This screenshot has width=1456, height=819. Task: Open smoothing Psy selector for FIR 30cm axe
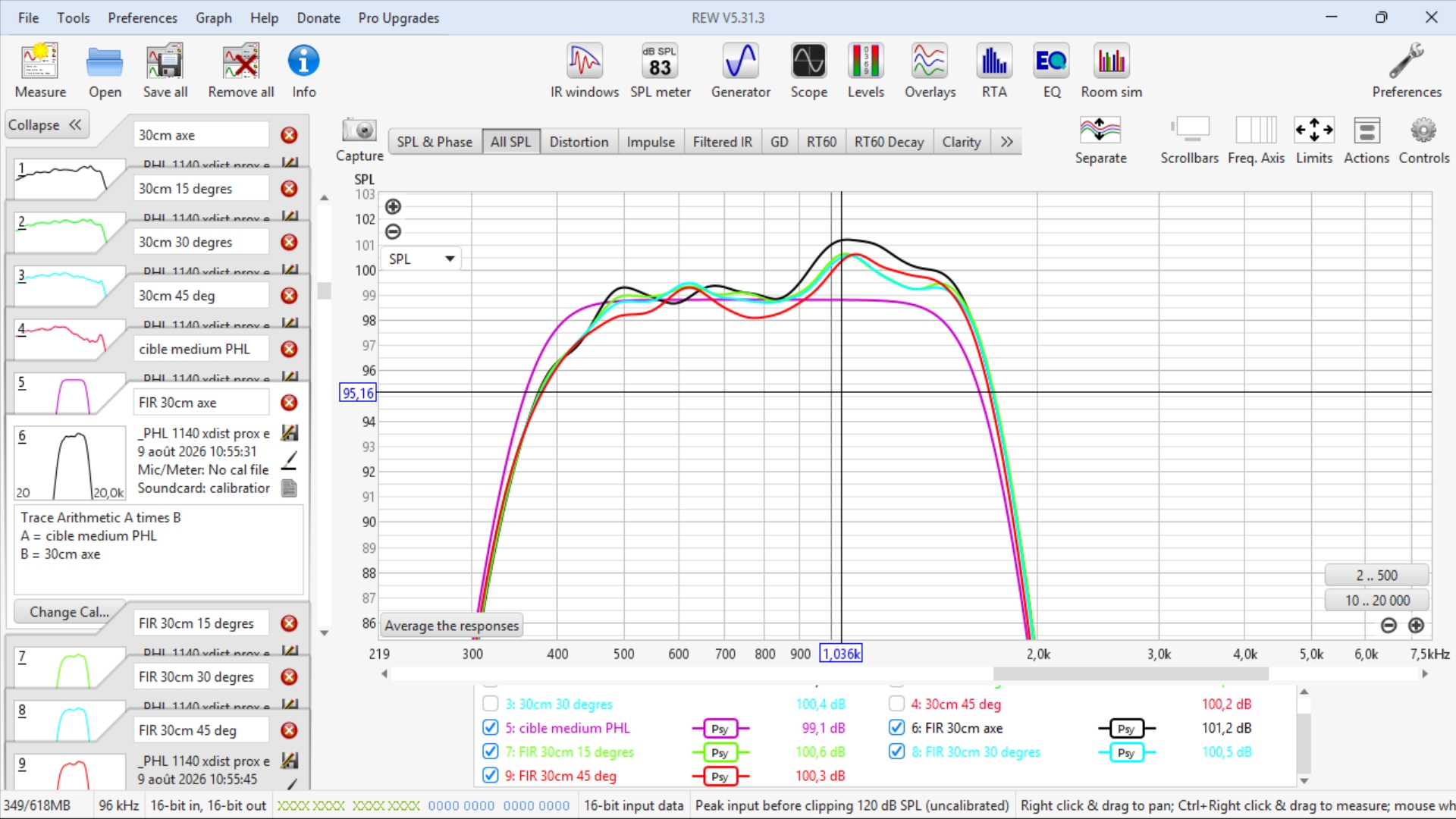click(1126, 729)
